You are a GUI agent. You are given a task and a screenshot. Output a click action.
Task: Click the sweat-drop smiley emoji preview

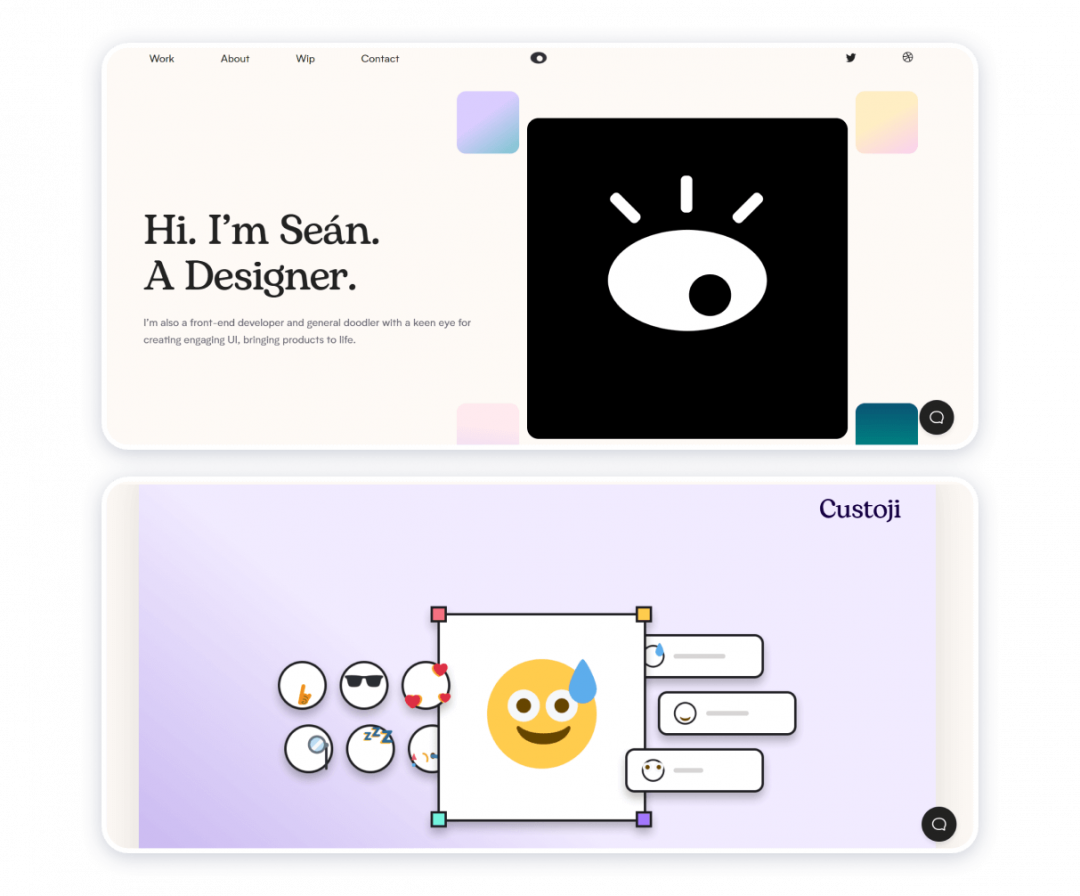tap(540, 710)
